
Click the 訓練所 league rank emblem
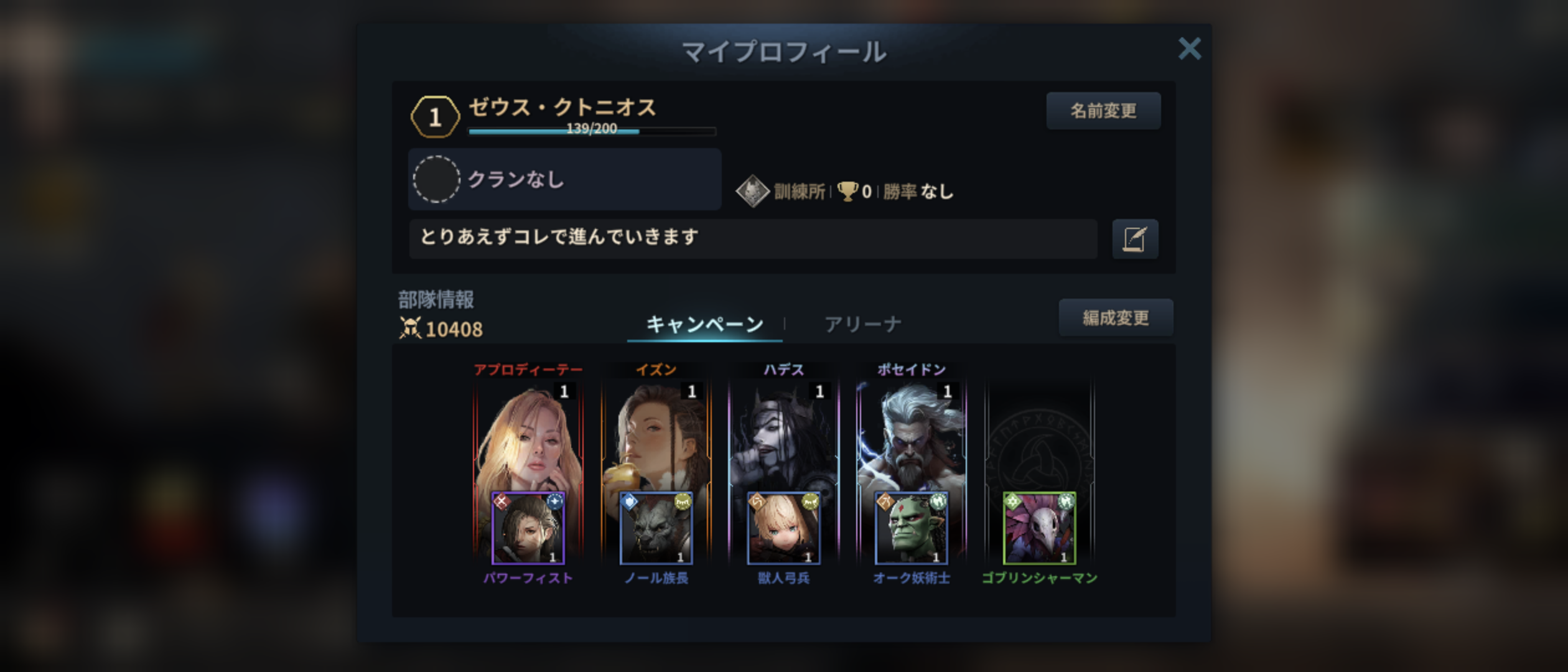(752, 191)
